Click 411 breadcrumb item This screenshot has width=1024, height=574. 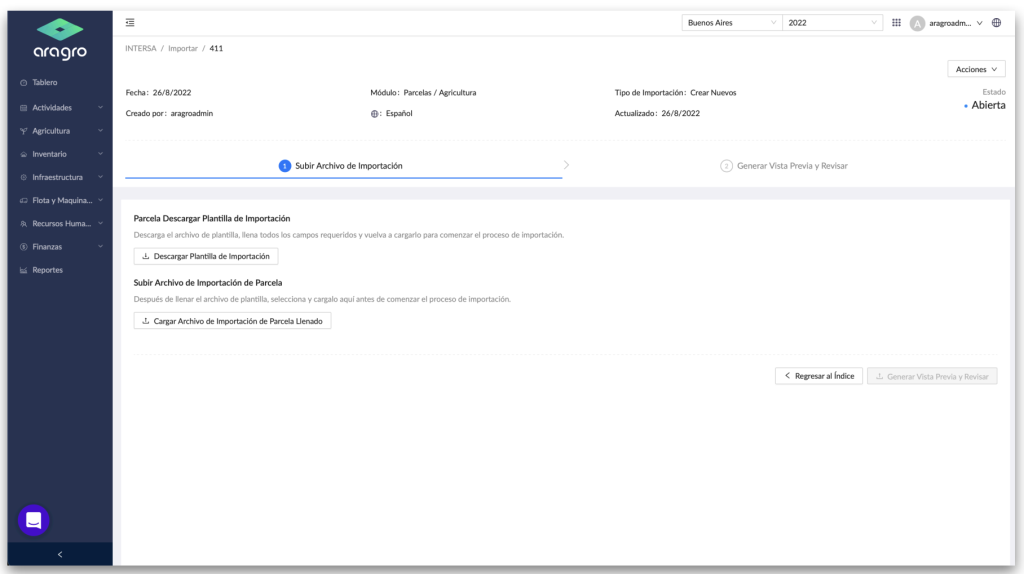[x=216, y=48]
